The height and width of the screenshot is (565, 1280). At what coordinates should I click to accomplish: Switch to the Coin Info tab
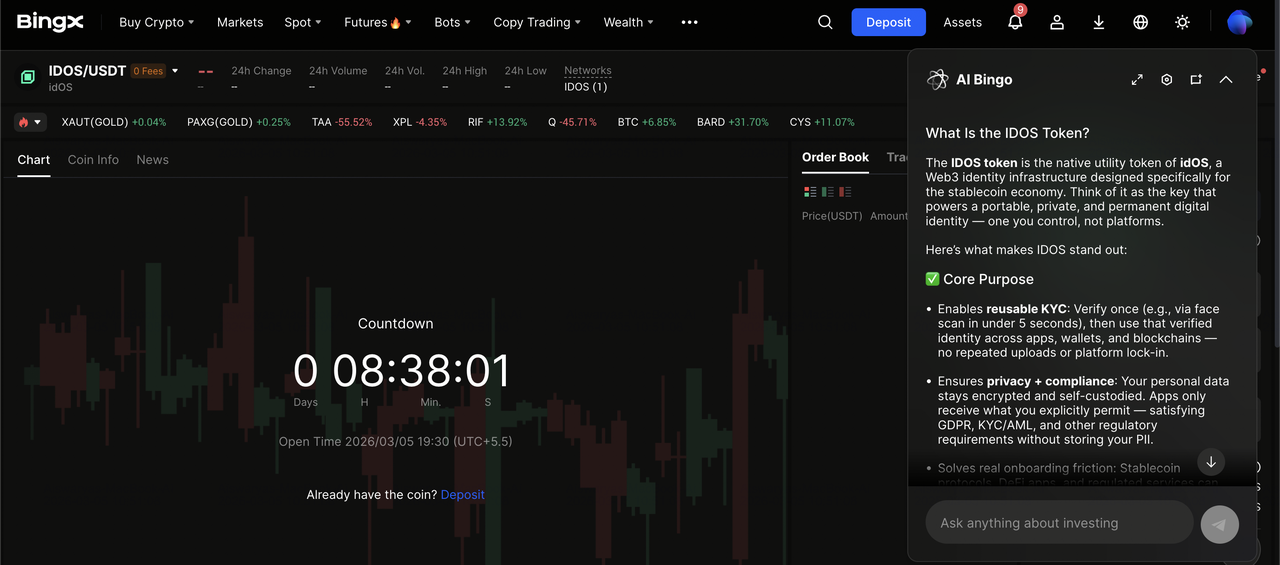(x=93, y=160)
